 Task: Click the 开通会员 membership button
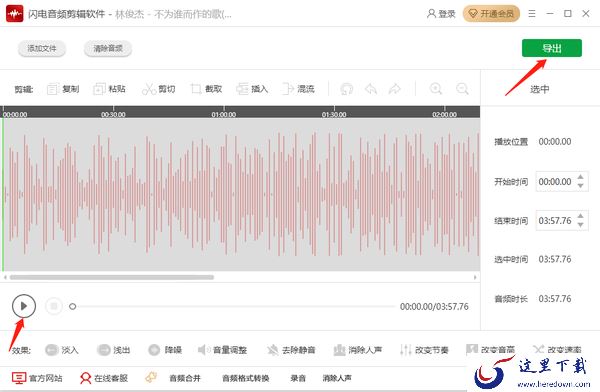tap(491, 14)
